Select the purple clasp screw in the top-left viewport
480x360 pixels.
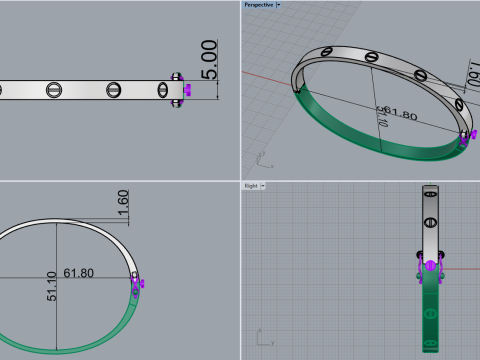click(188, 90)
